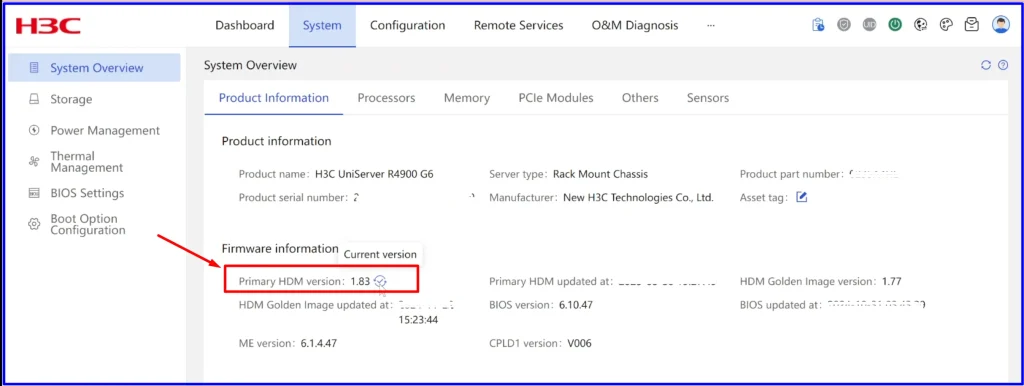This screenshot has width=1024, height=386.
Task: Open the clipboard task schedule icon
Action: tap(818, 25)
